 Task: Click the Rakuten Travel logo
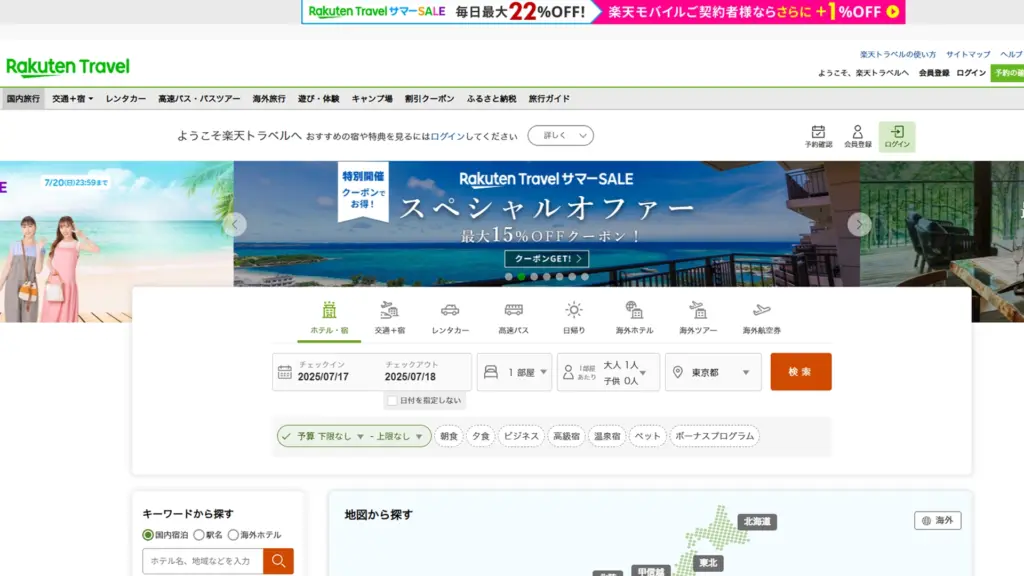[x=68, y=67]
